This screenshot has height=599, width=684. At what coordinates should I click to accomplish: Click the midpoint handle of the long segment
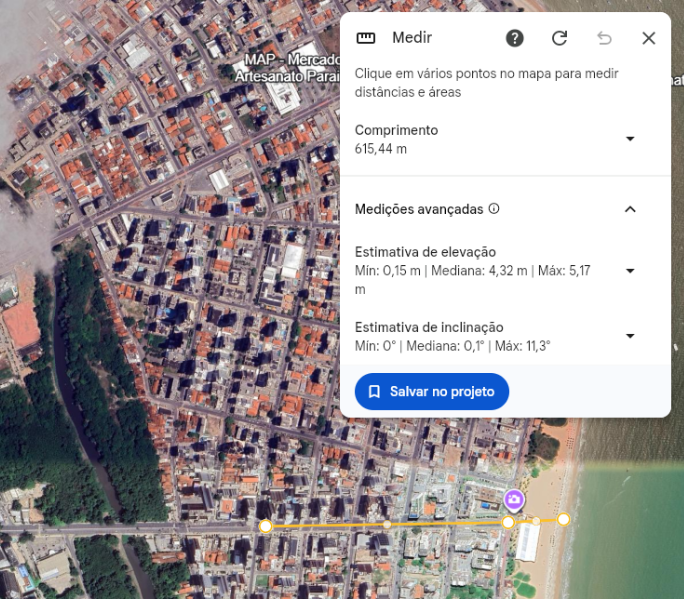(387, 524)
